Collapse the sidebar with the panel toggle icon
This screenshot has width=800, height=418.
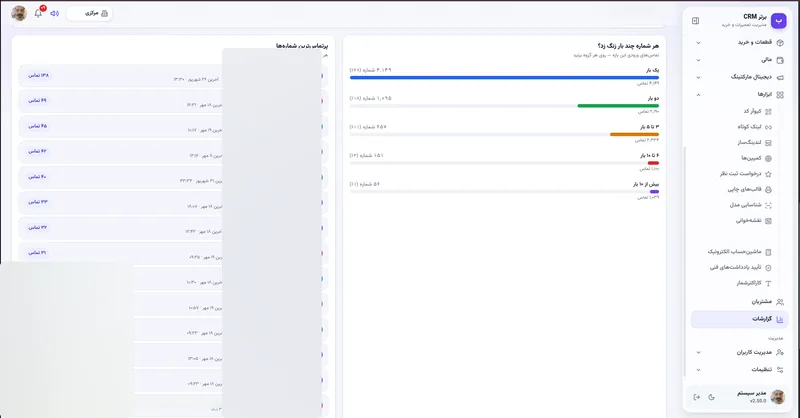pyautogui.click(x=695, y=21)
